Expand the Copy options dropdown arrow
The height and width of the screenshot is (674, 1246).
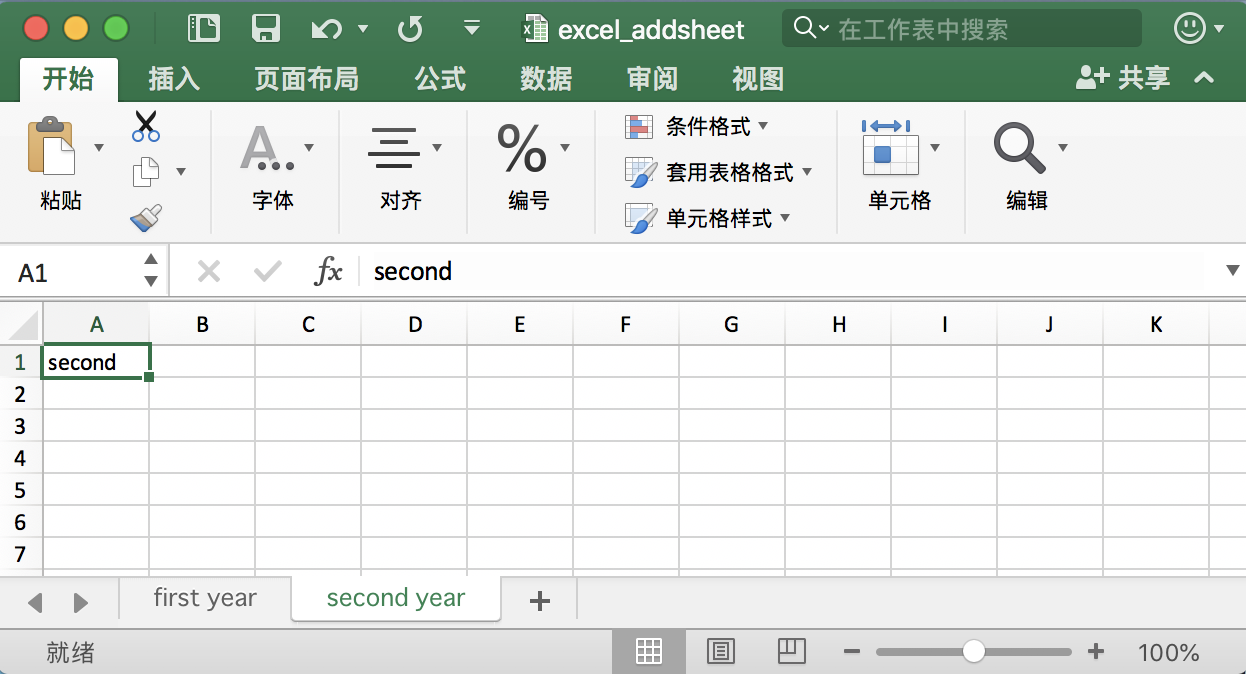pyautogui.click(x=181, y=172)
